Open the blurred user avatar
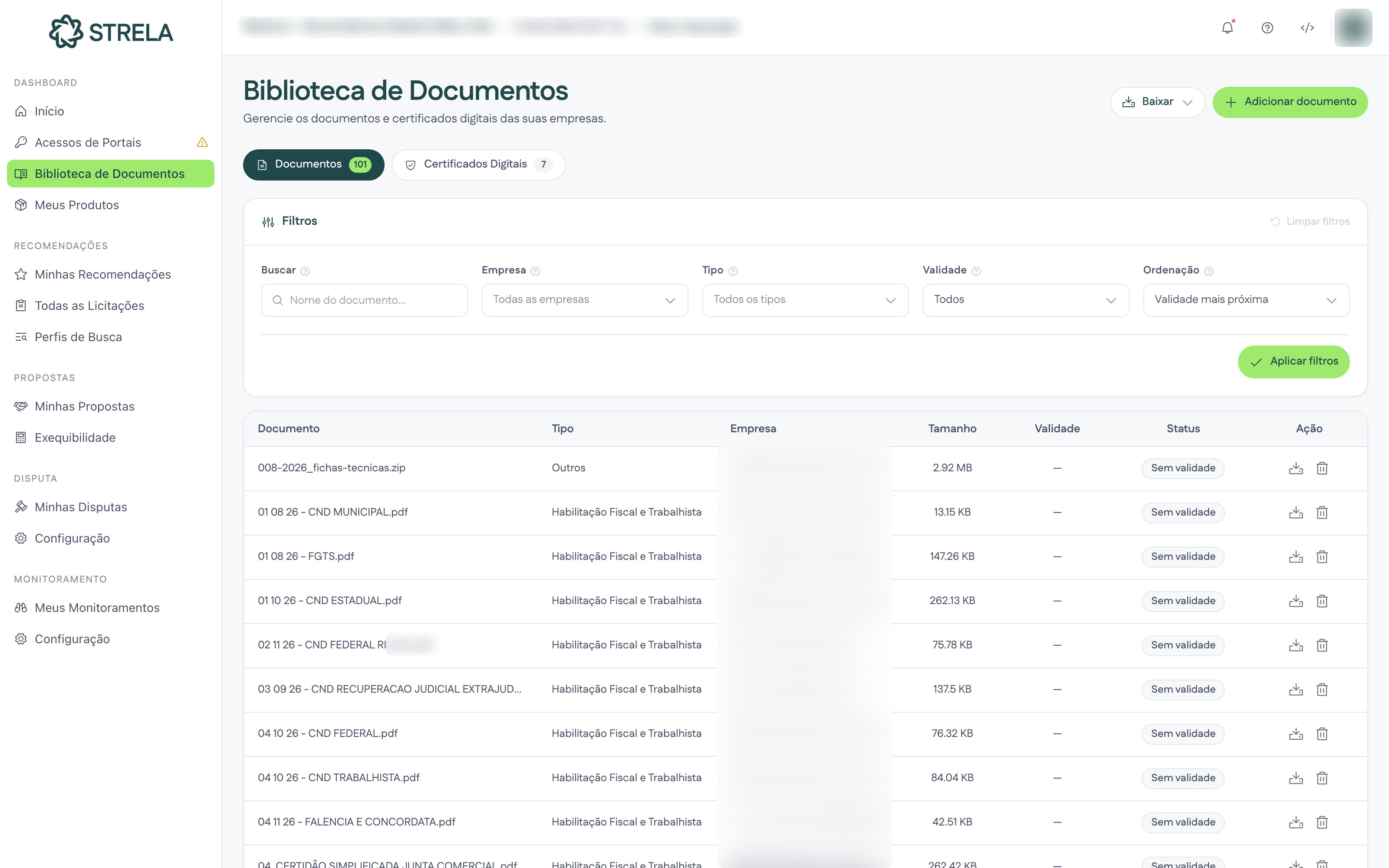Screen dimensions: 1389x868 (x=1353, y=27)
